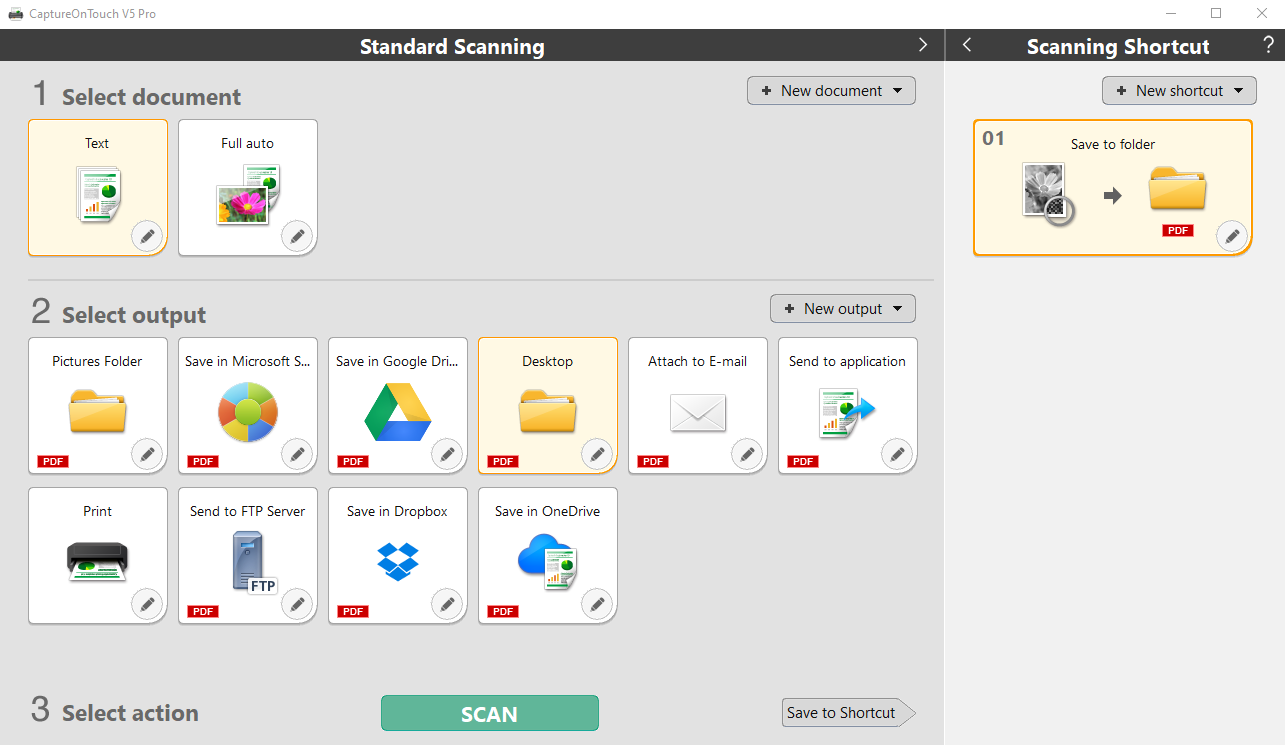Click the Save in OneDrive label
Viewport: 1285px width, 745px height.
tap(548, 511)
